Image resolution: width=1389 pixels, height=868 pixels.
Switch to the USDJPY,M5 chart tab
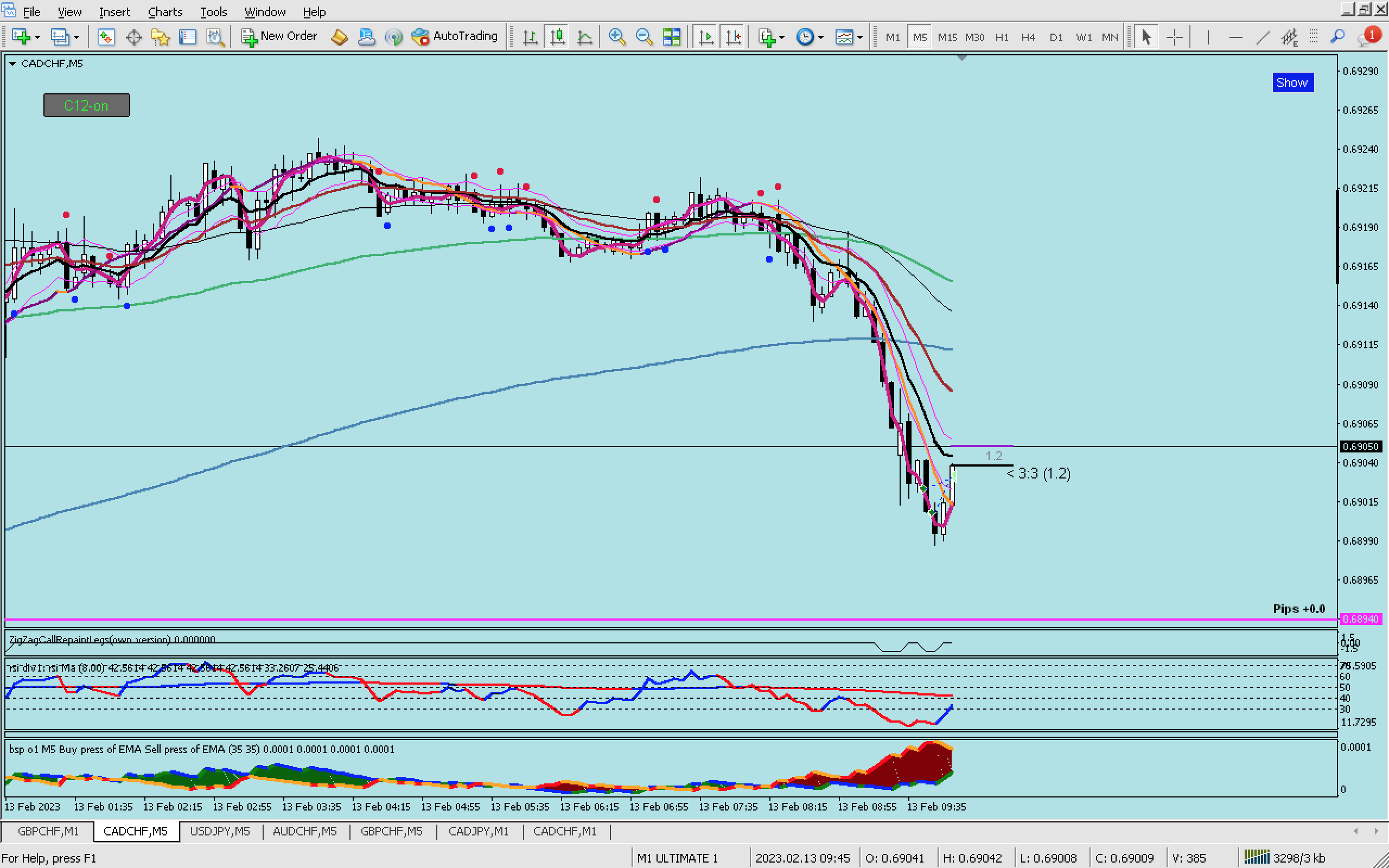220,831
